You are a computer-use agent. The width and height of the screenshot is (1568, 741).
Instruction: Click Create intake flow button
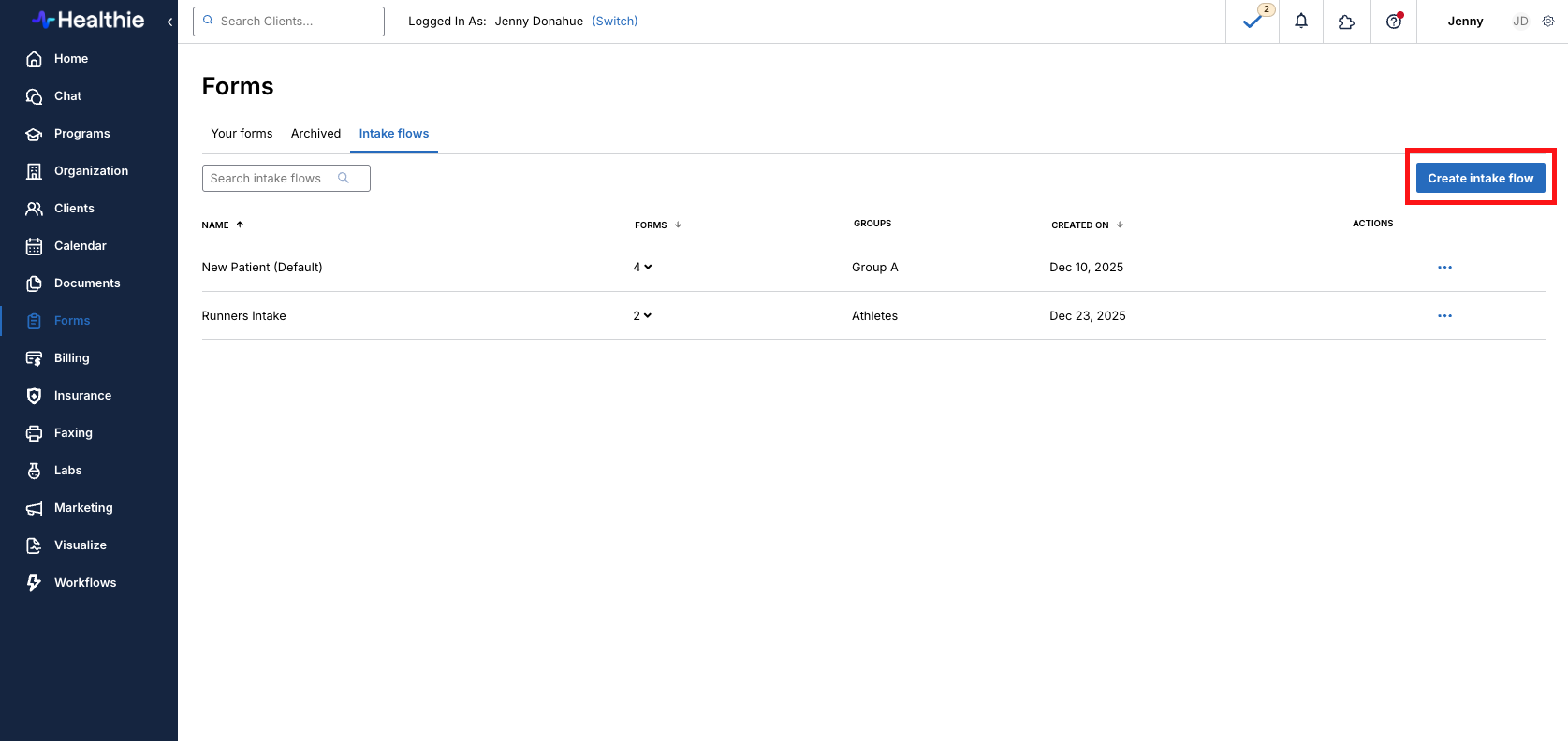click(1480, 178)
